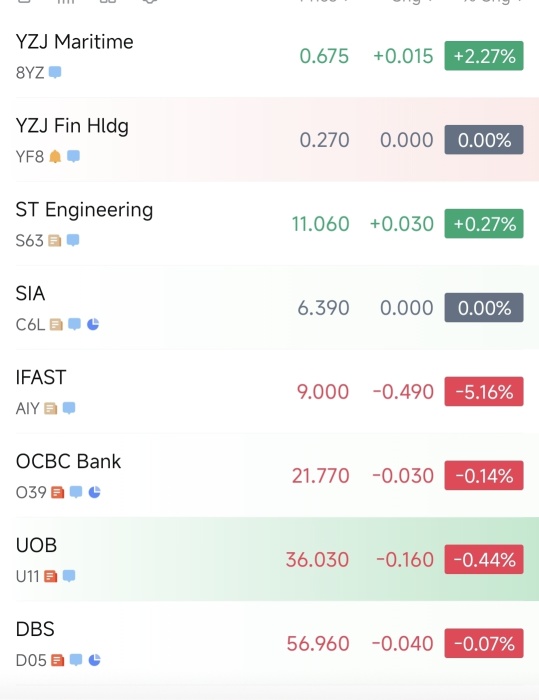The height and width of the screenshot is (700, 539).
Task: Click the red news icon next to O39
Action: 58,492
